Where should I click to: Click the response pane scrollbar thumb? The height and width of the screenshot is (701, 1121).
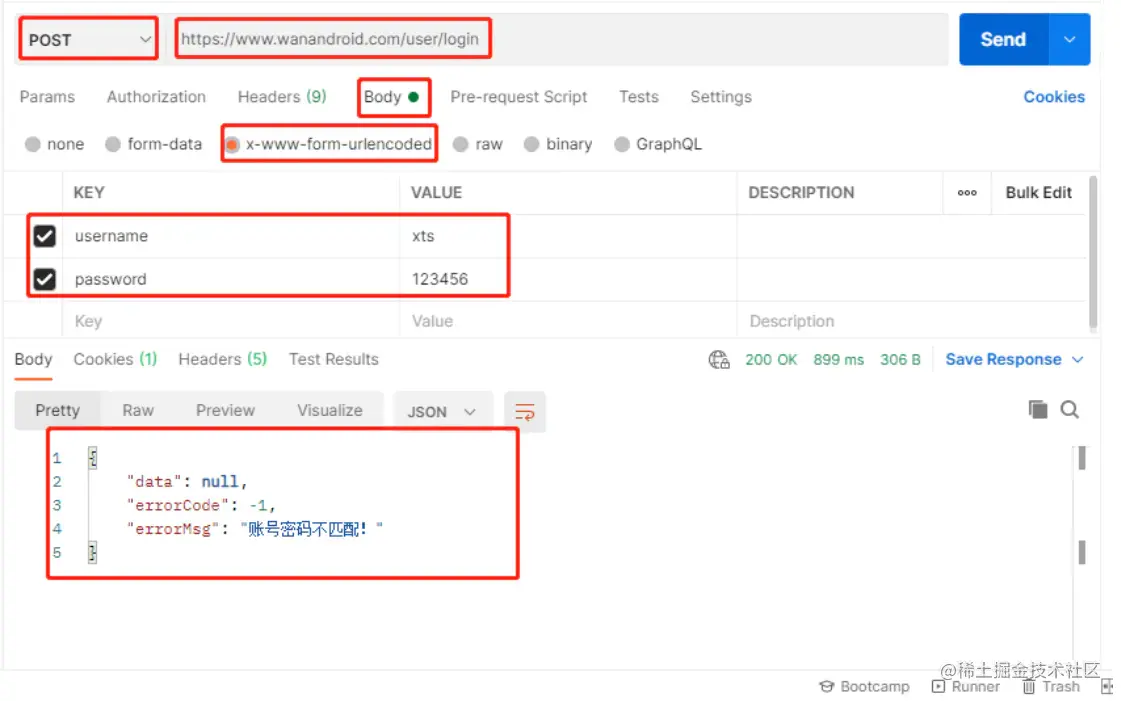[1082, 458]
